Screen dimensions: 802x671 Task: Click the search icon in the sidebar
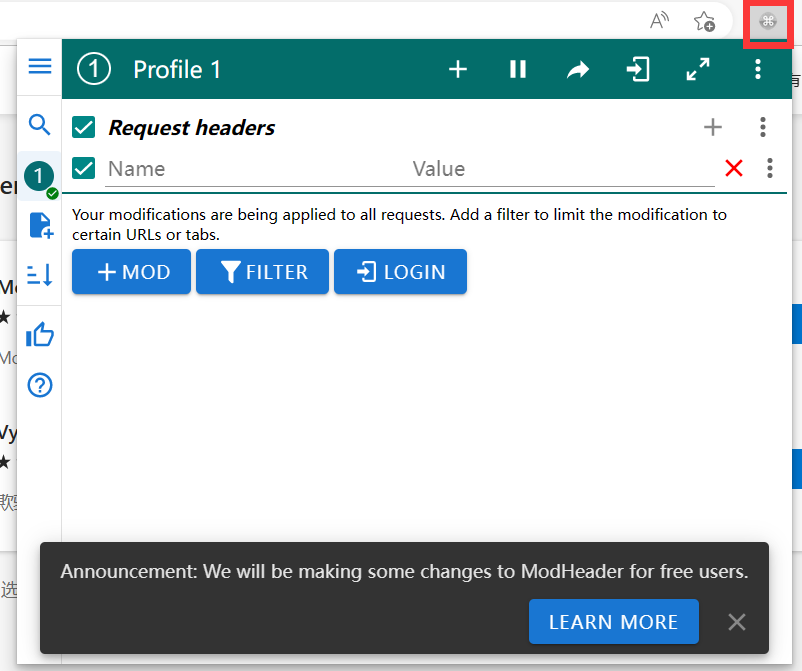coord(39,124)
